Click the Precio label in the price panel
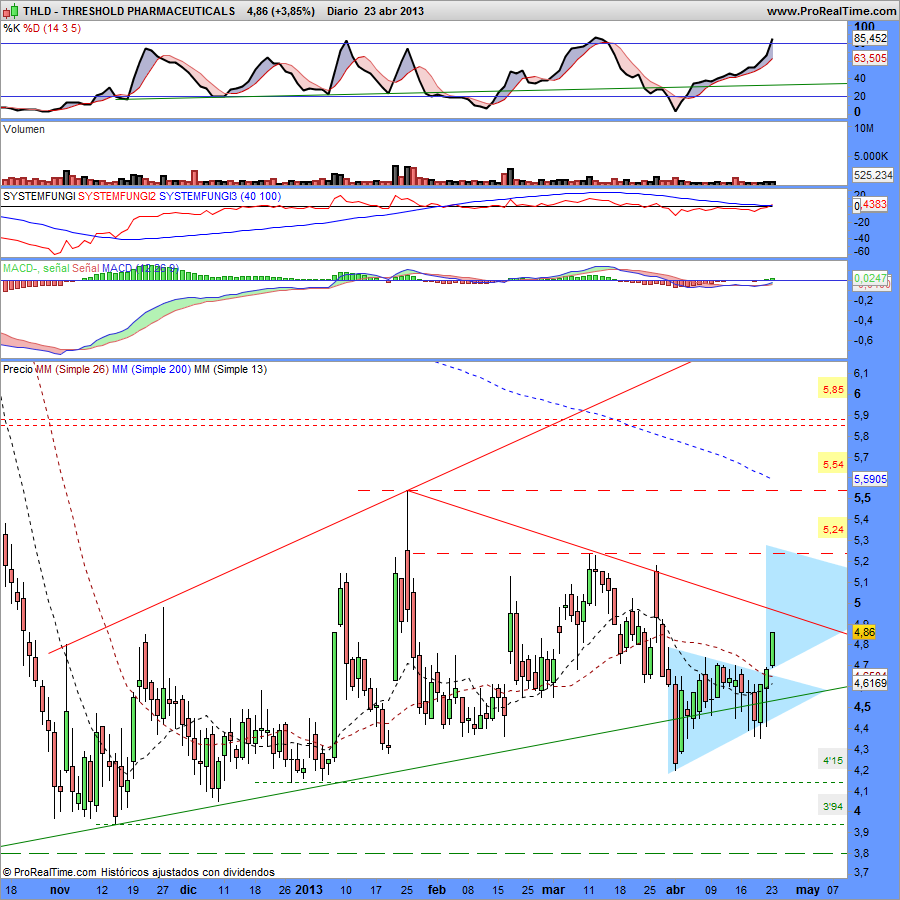 point(18,369)
